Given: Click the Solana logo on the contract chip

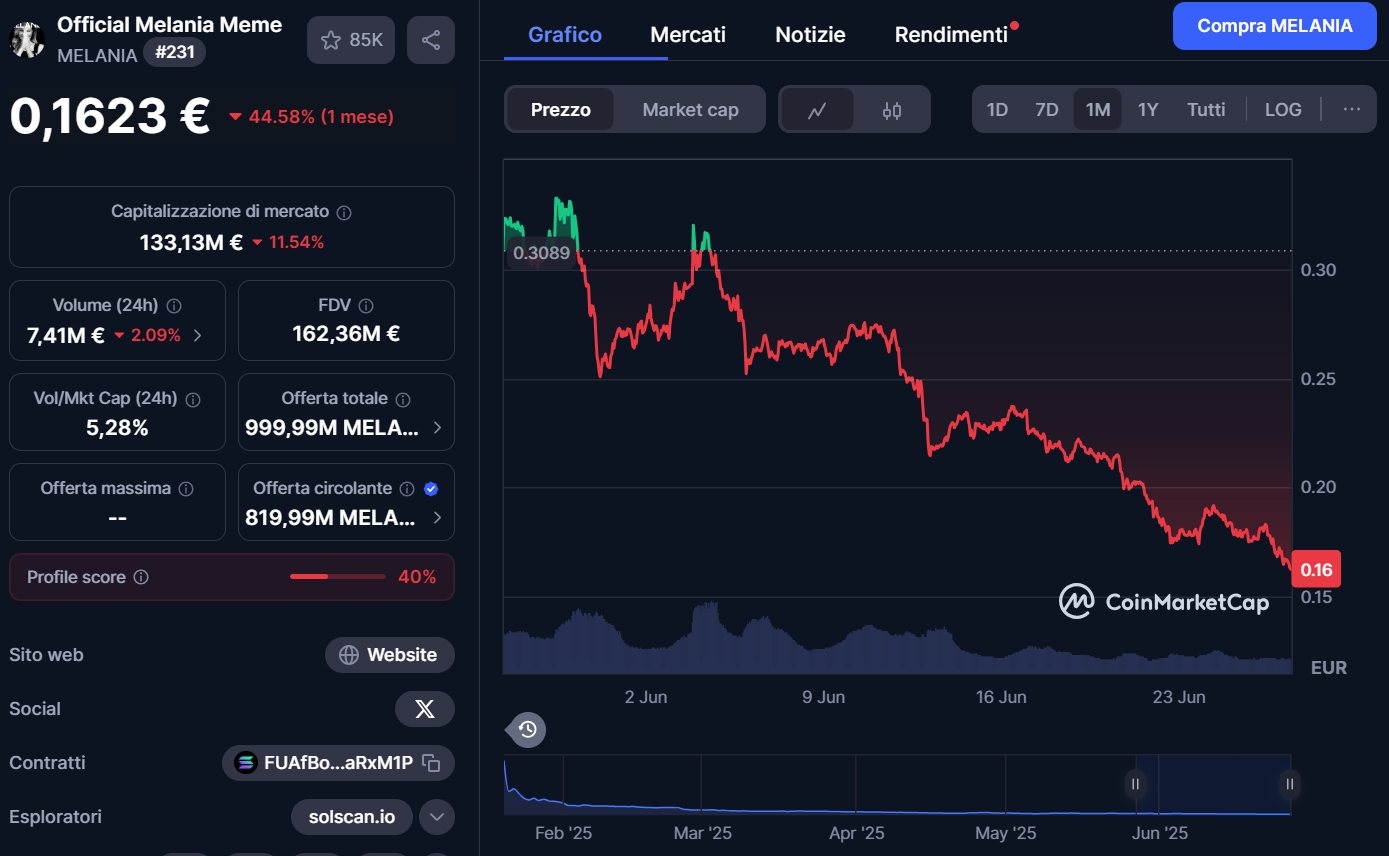Looking at the screenshot, I should tap(245, 763).
